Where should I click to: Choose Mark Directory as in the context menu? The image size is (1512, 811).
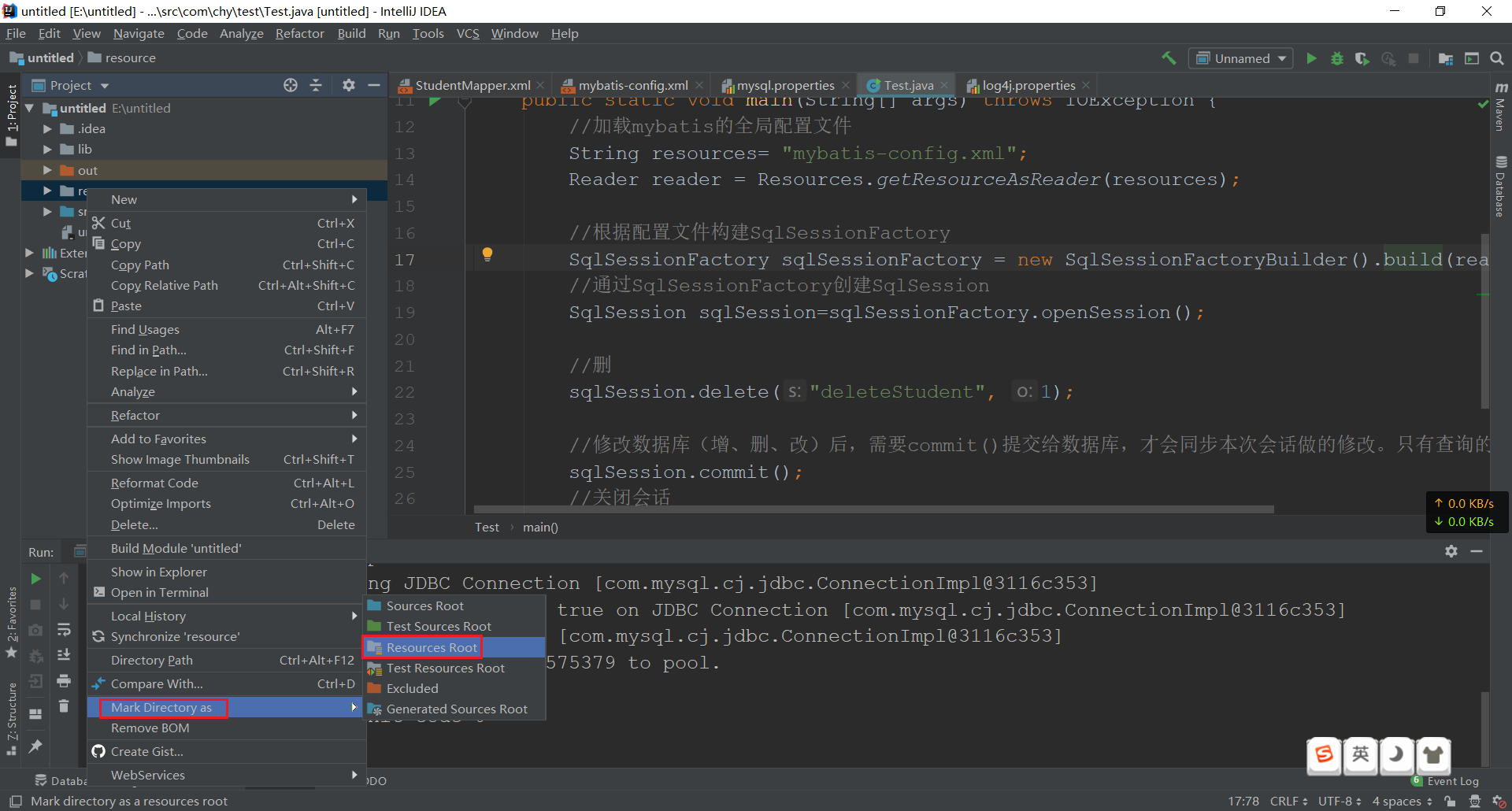pyautogui.click(x=226, y=707)
